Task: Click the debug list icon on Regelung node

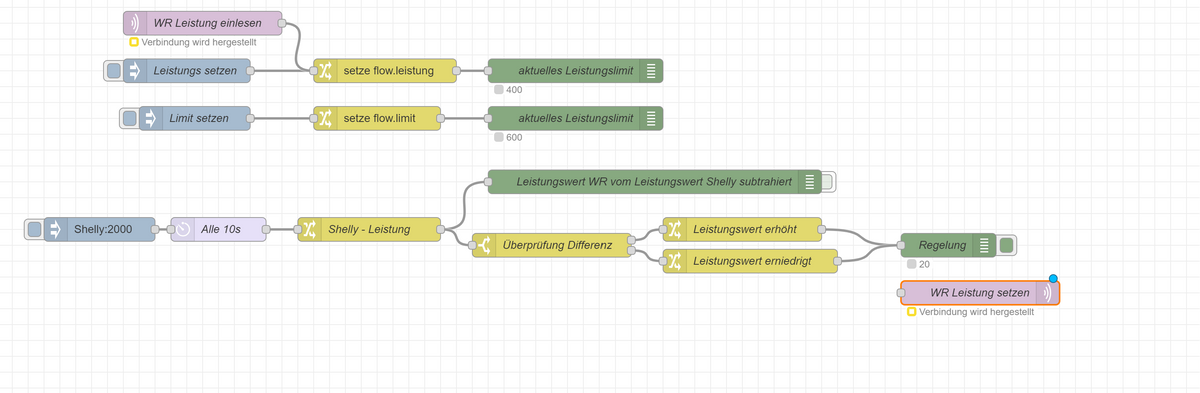Action: coord(985,245)
